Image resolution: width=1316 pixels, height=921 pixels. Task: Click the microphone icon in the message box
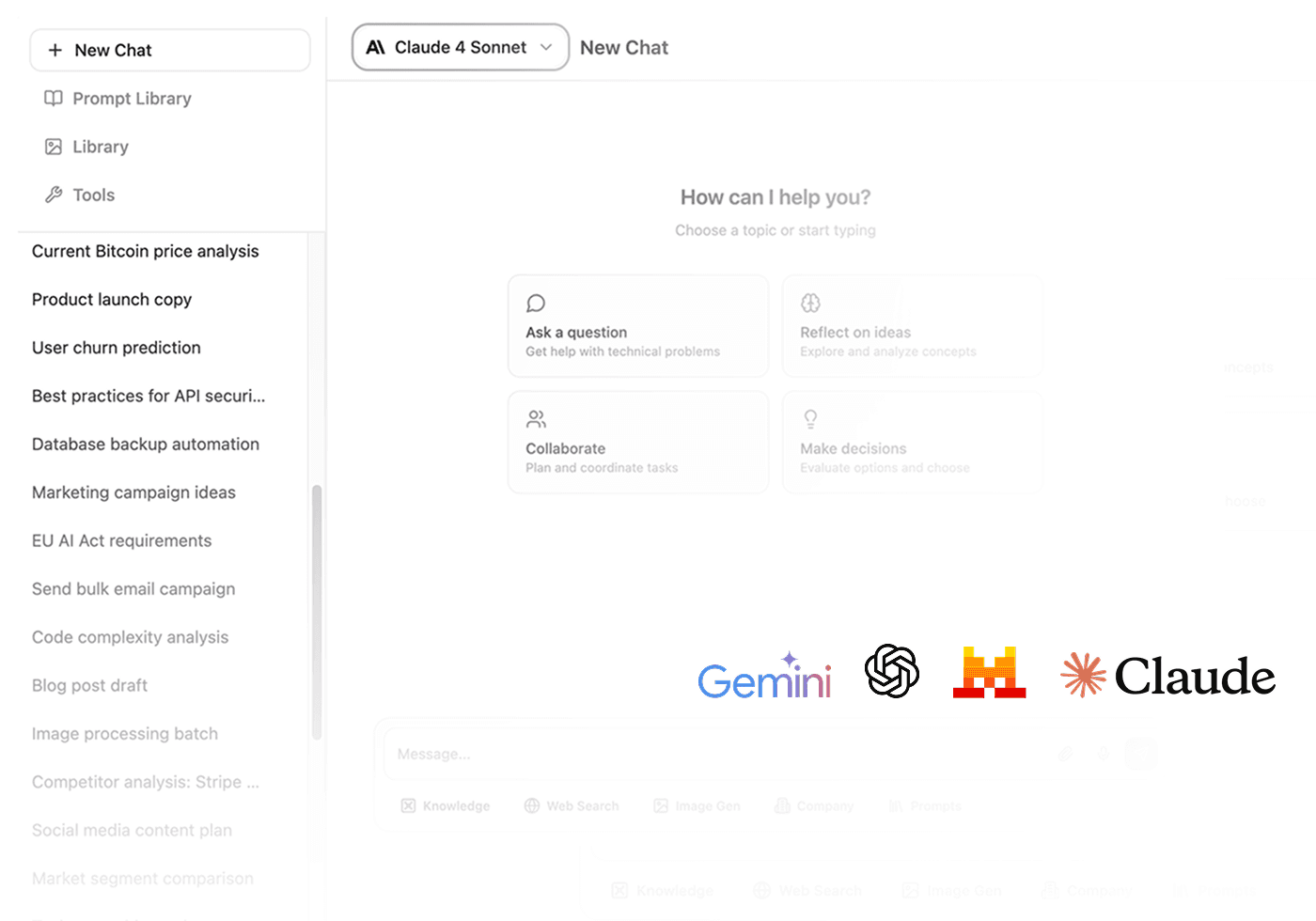[x=1104, y=754]
